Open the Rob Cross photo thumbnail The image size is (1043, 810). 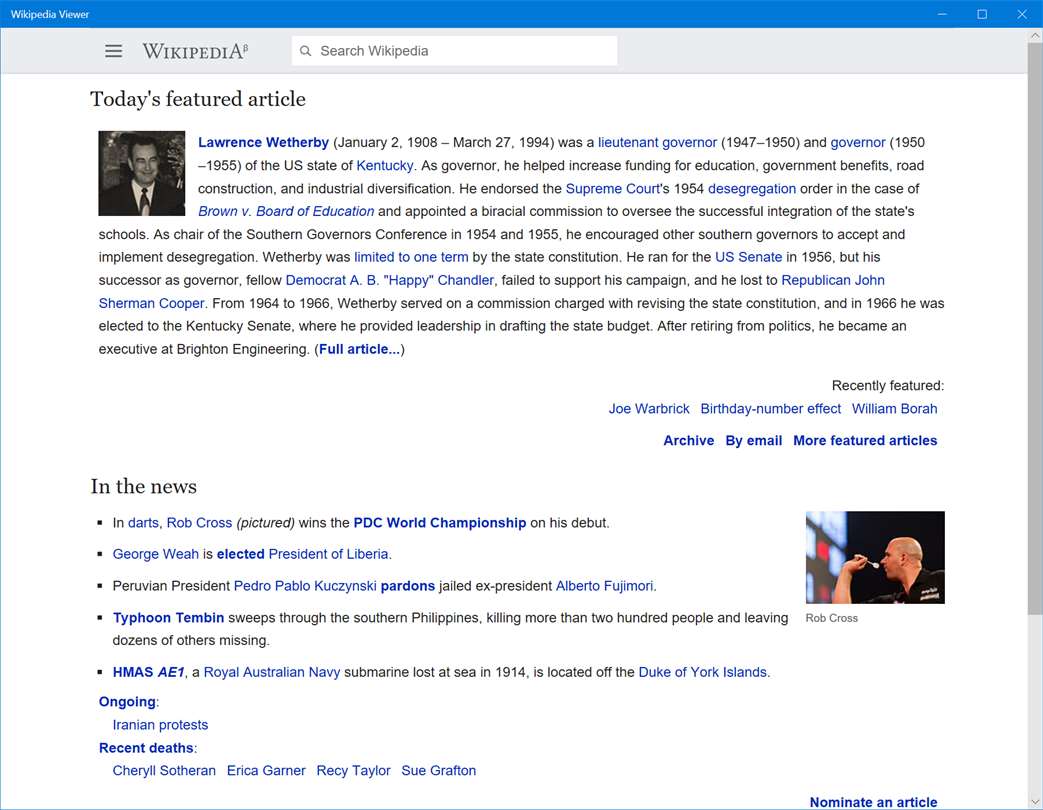click(875, 557)
